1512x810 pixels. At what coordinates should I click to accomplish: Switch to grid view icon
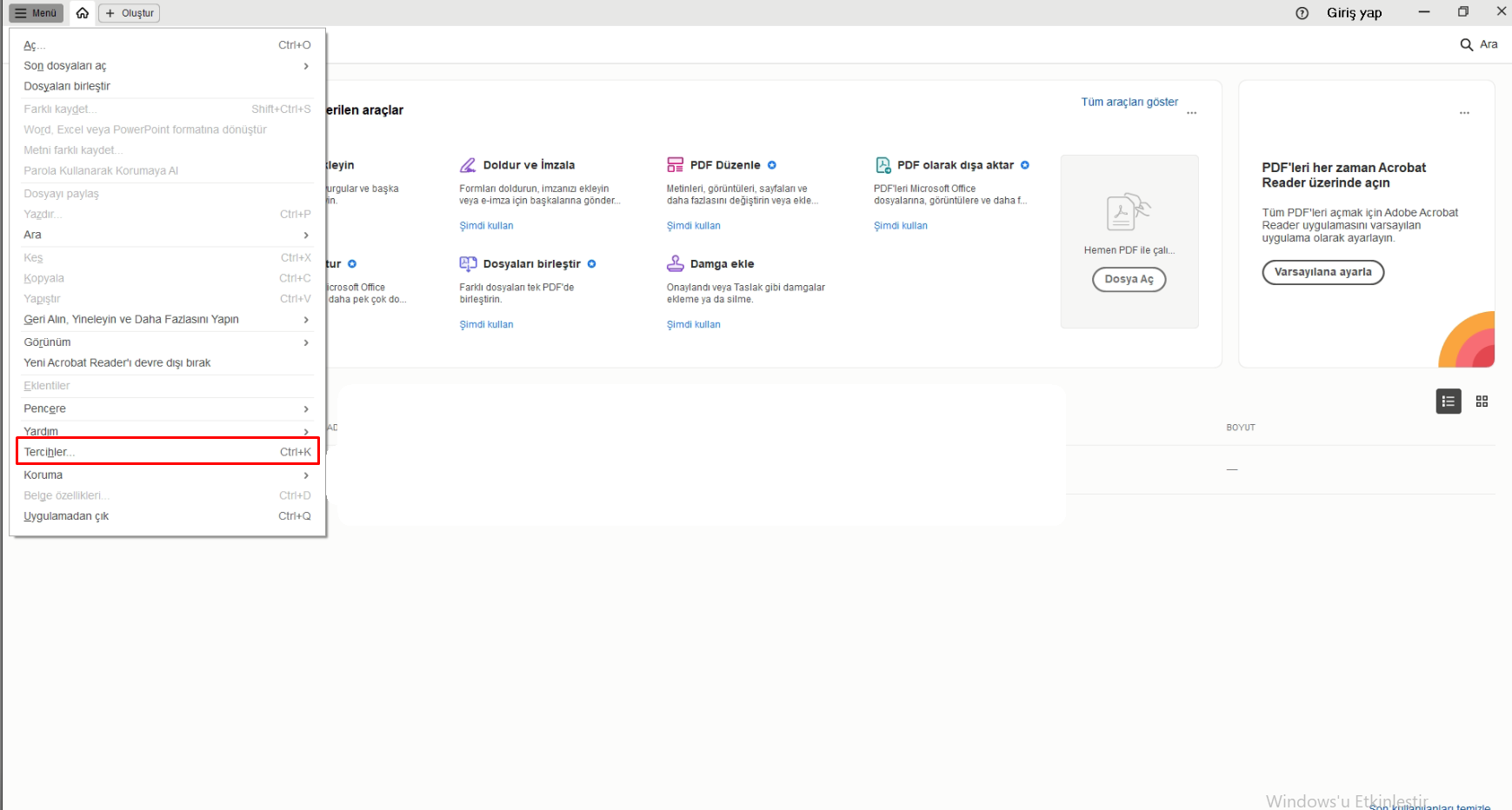pos(1482,402)
